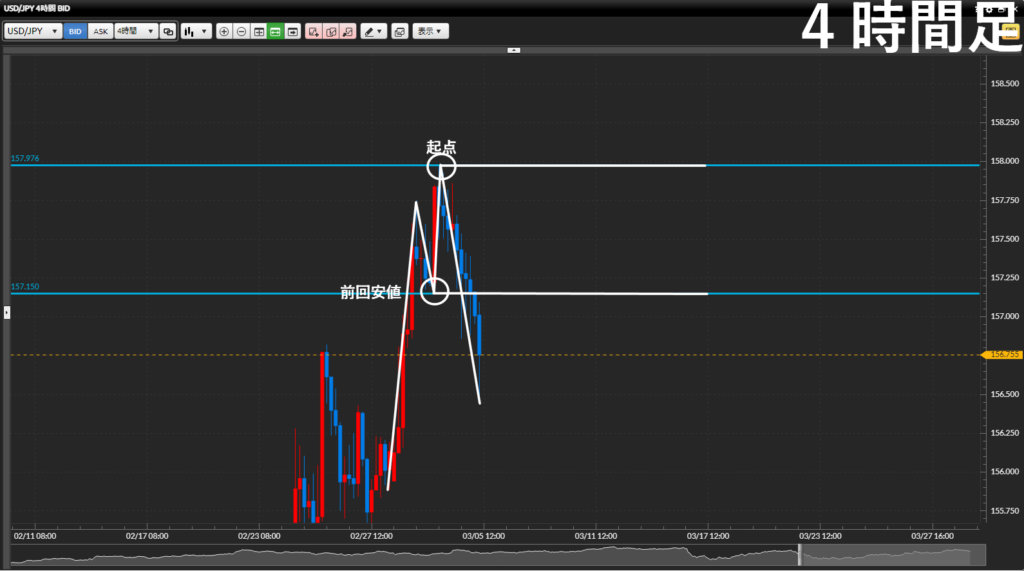Image resolution: width=1024 pixels, height=571 pixels.
Task: Switch price display to ASK
Action: (100, 31)
